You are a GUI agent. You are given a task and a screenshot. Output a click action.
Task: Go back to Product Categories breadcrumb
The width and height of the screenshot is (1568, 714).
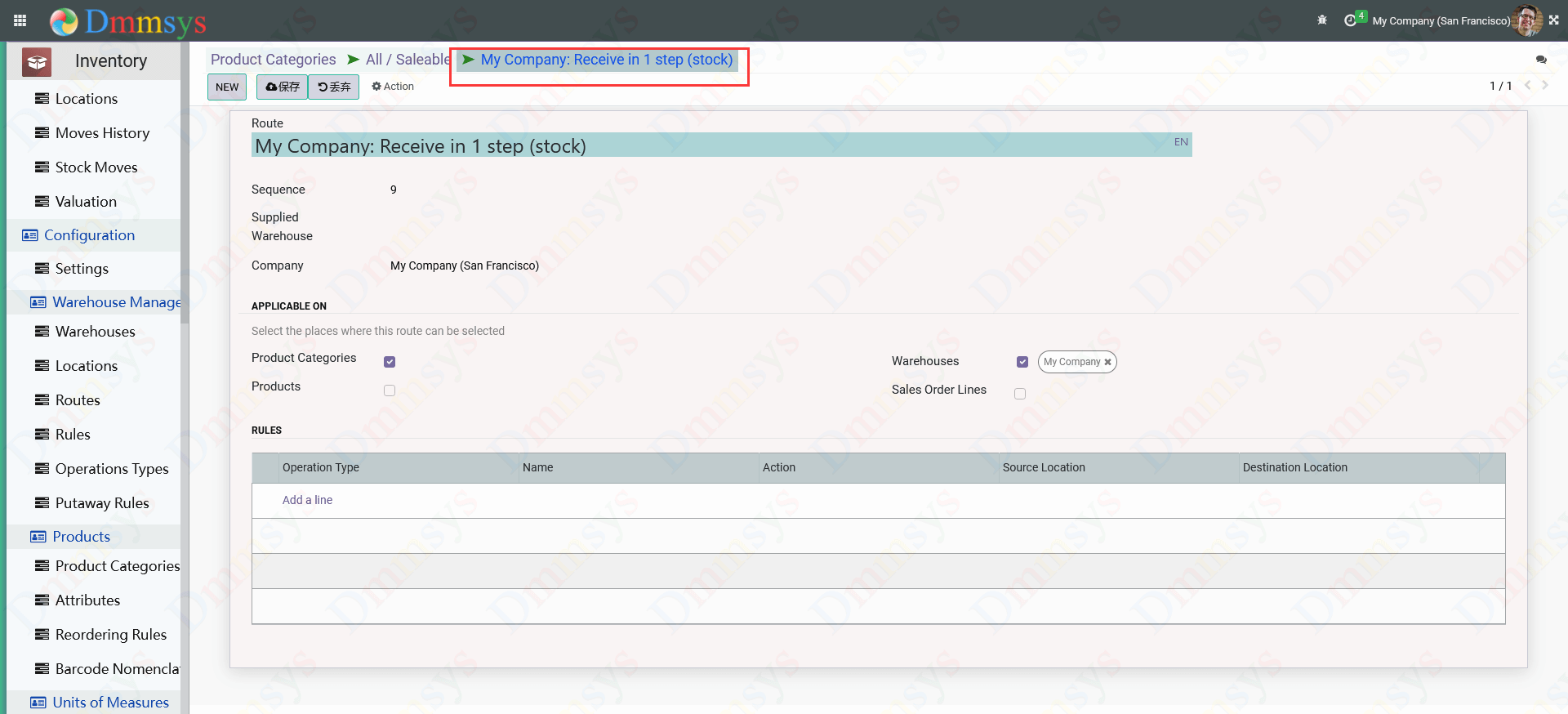(274, 60)
